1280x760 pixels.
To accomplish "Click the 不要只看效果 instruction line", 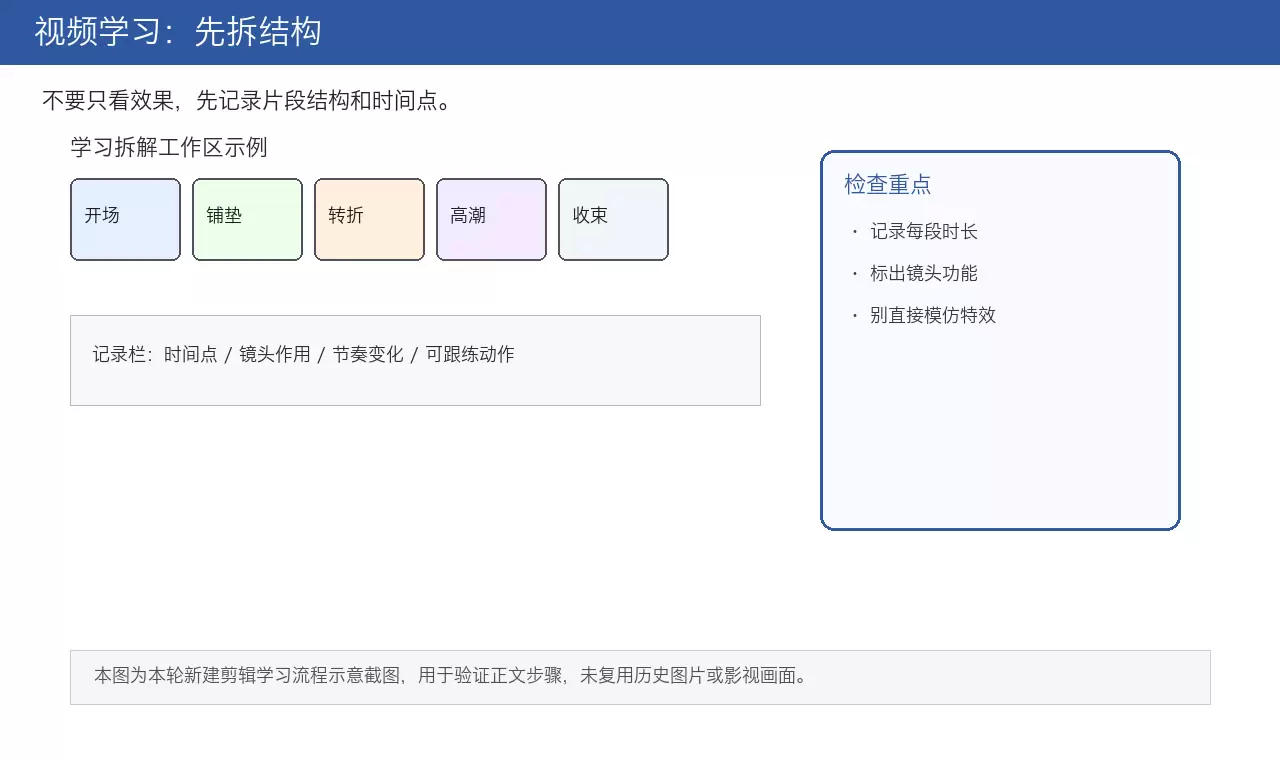I will pyautogui.click(x=247, y=101).
